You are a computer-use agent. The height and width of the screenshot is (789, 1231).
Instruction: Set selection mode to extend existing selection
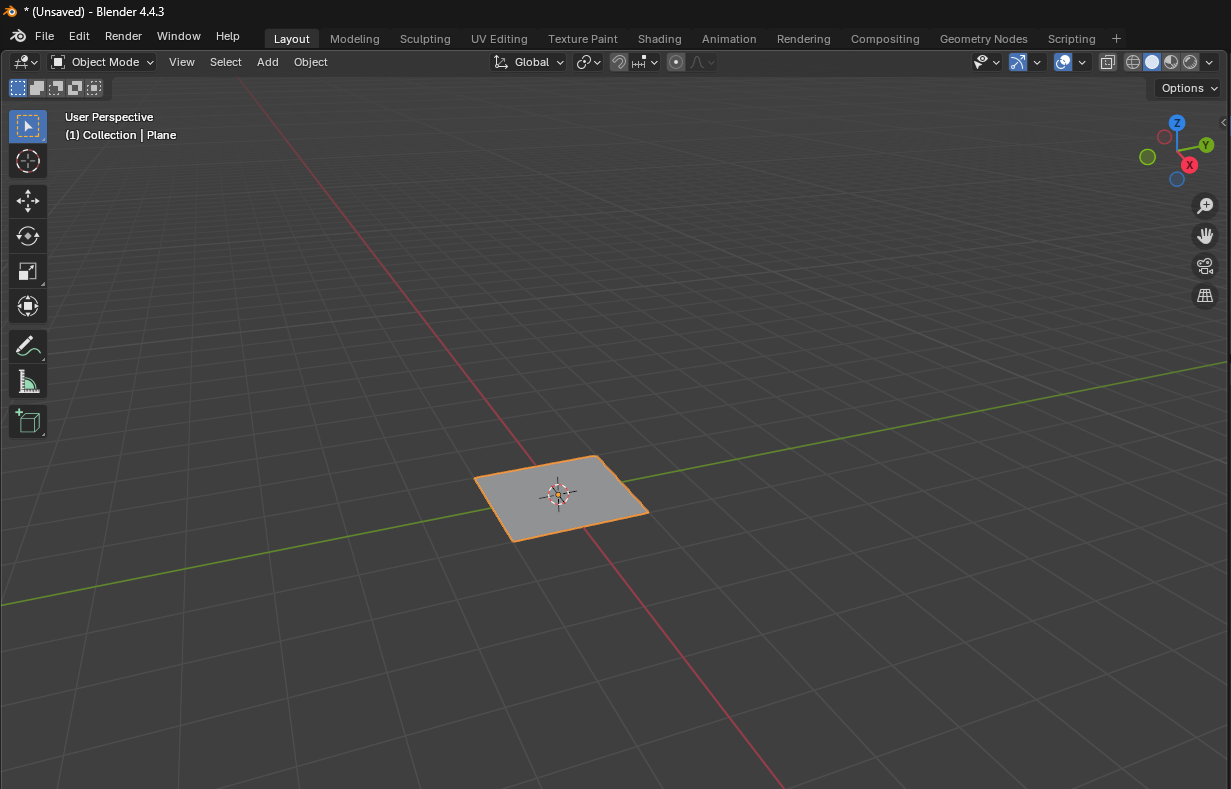coord(37,88)
